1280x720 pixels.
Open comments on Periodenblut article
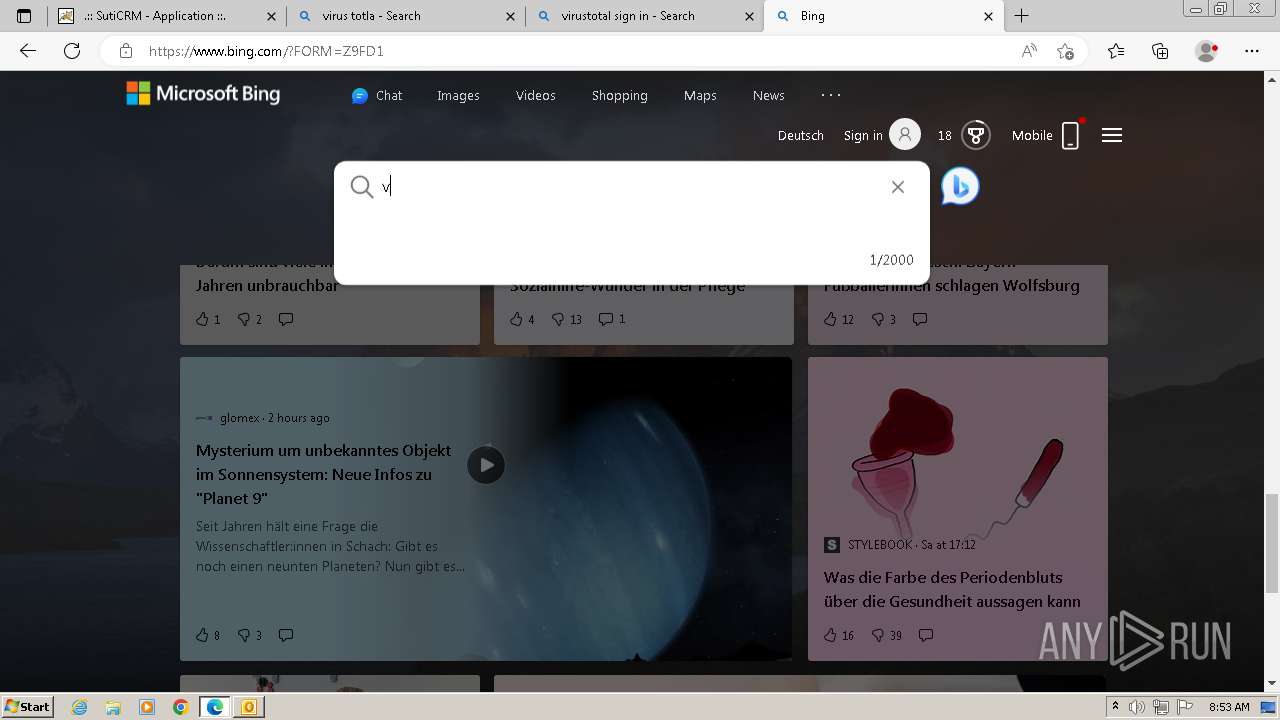(926, 635)
